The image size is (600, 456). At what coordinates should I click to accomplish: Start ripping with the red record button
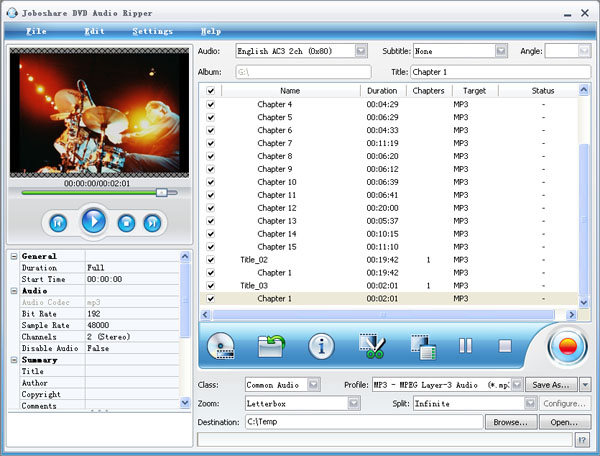567,347
